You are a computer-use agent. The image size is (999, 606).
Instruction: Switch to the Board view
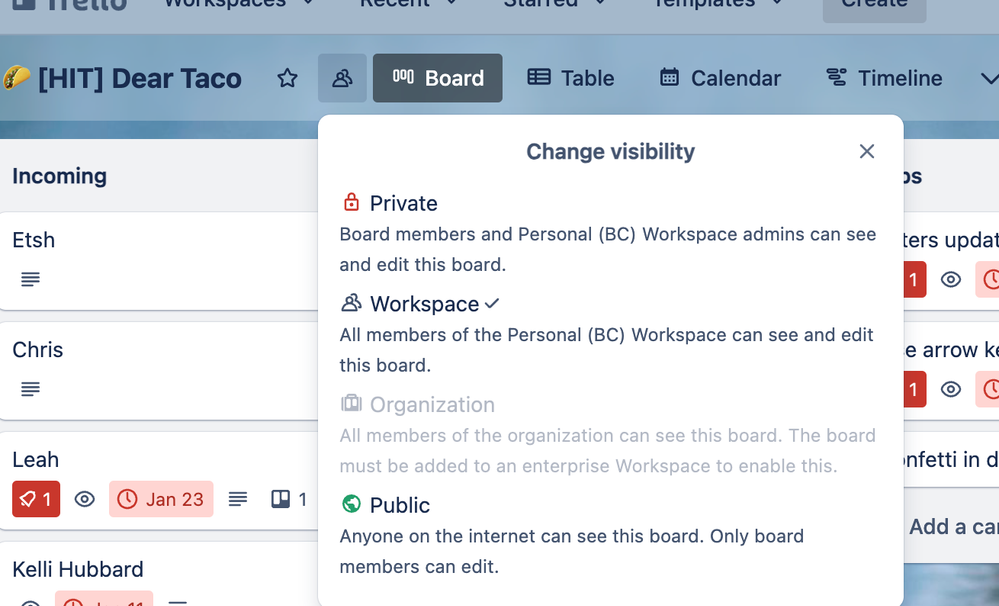coord(438,78)
